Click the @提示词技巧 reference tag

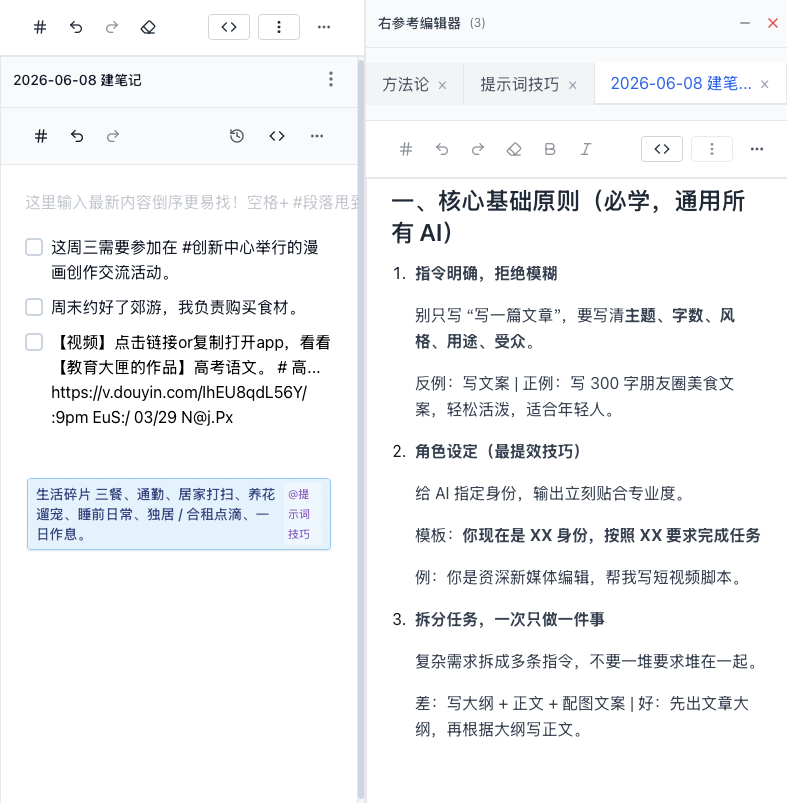(x=299, y=514)
